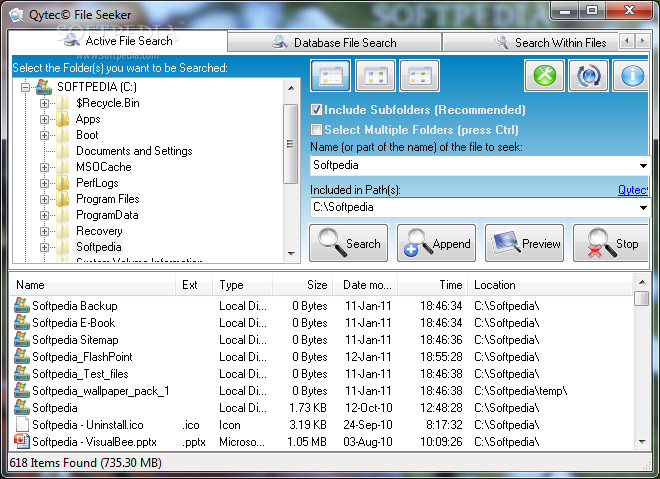Click the Program Files folder icon

point(63,199)
